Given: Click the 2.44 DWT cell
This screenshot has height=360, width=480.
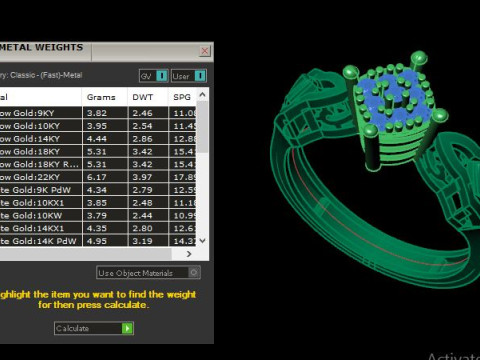Looking at the screenshot, I should point(148,215).
